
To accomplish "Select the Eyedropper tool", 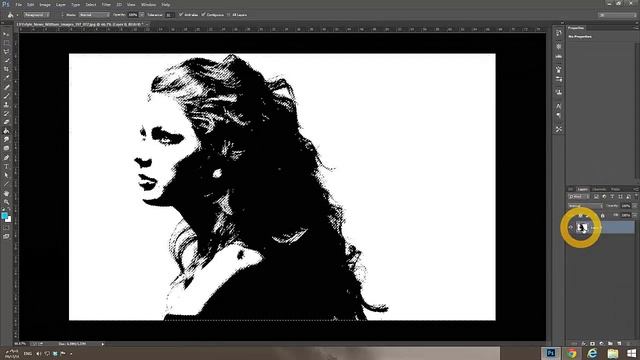I will point(6,78).
